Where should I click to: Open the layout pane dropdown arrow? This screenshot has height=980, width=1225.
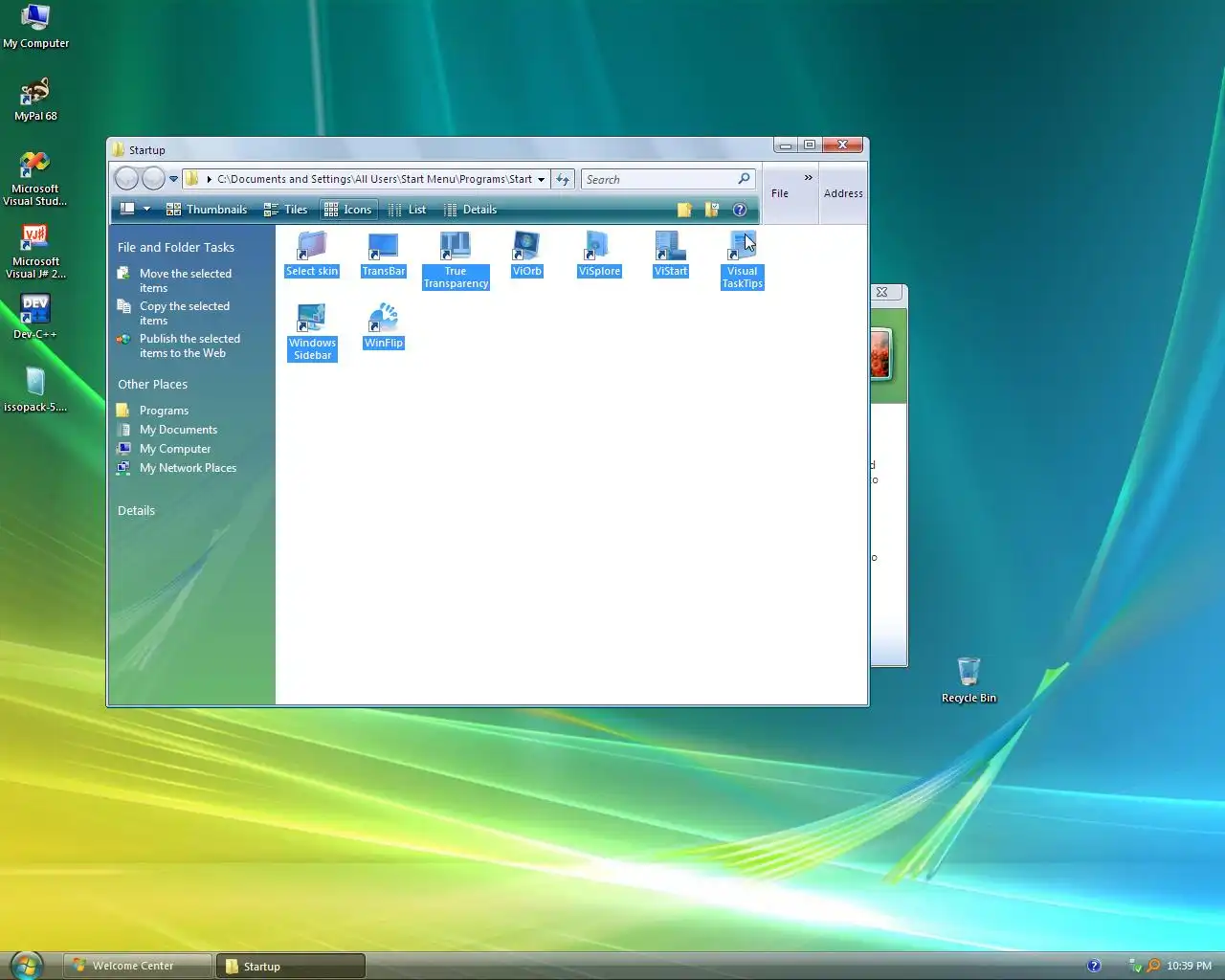tap(146, 210)
